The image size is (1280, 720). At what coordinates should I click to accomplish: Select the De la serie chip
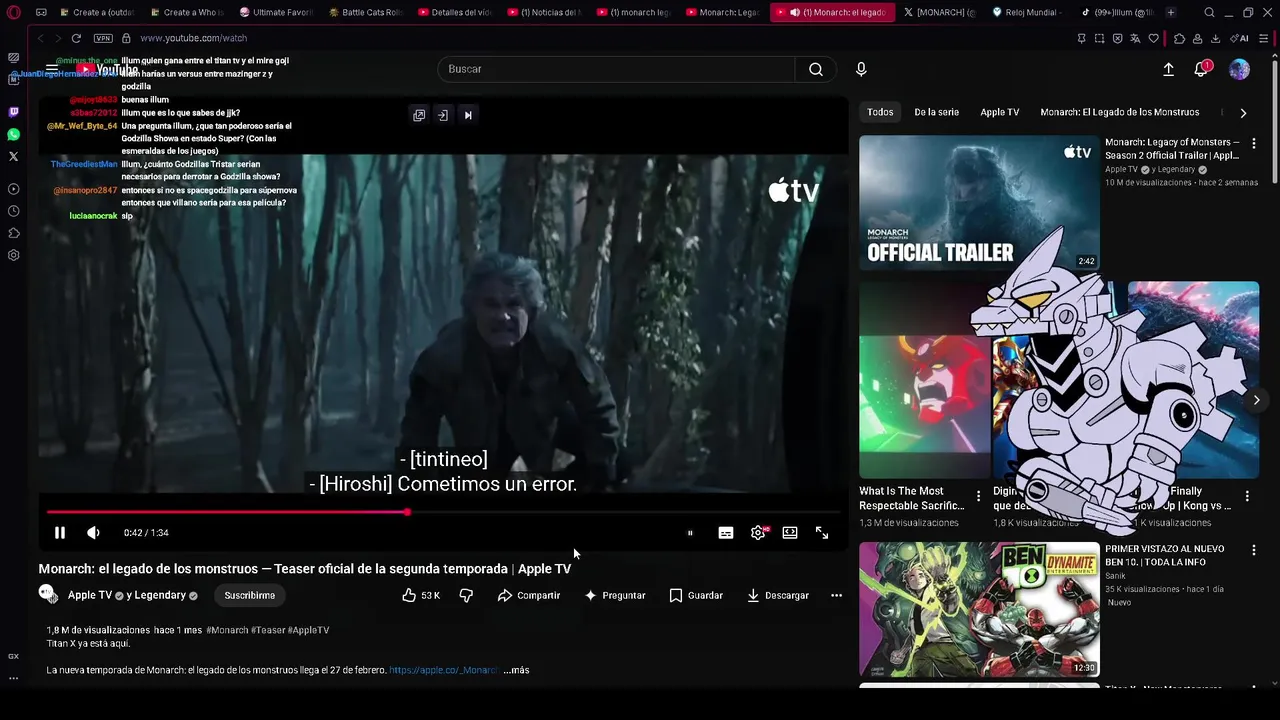point(936,112)
